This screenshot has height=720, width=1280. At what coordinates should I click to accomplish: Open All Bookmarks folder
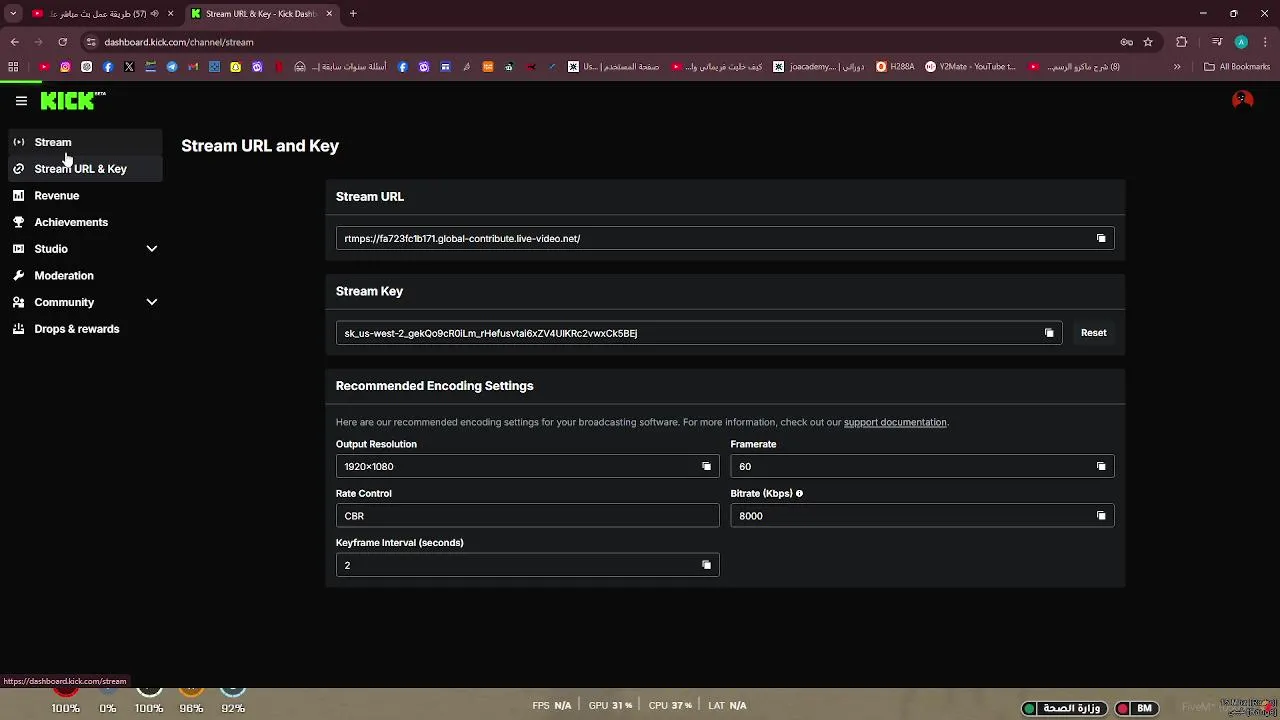pos(1237,67)
